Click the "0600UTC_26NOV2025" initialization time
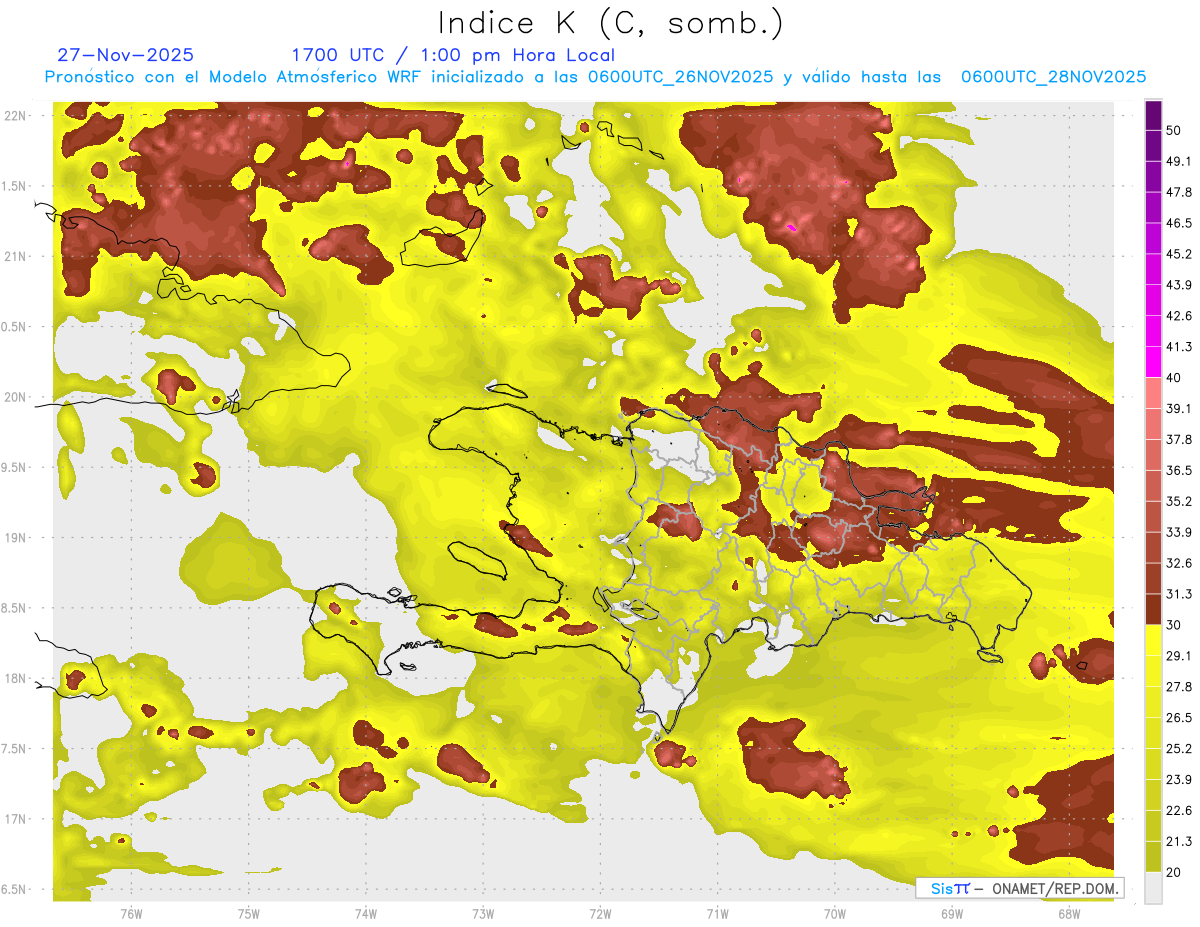Viewport: 1200px width, 927px height. pyautogui.click(x=681, y=77)
